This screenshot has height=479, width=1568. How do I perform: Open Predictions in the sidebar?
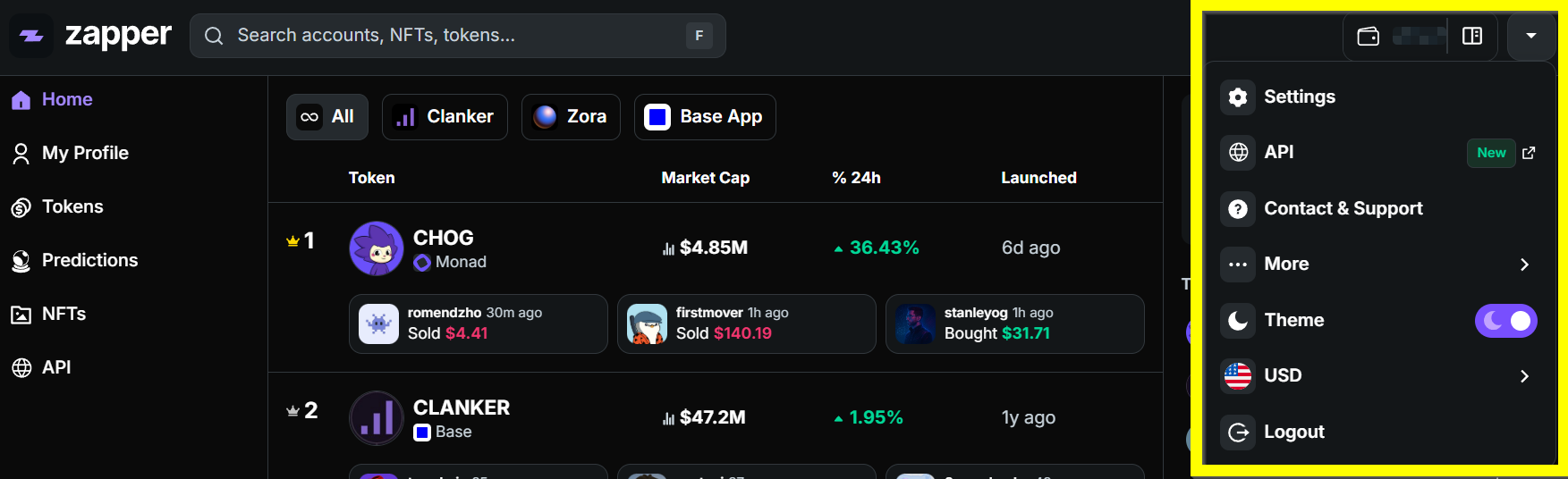(89, 260)
